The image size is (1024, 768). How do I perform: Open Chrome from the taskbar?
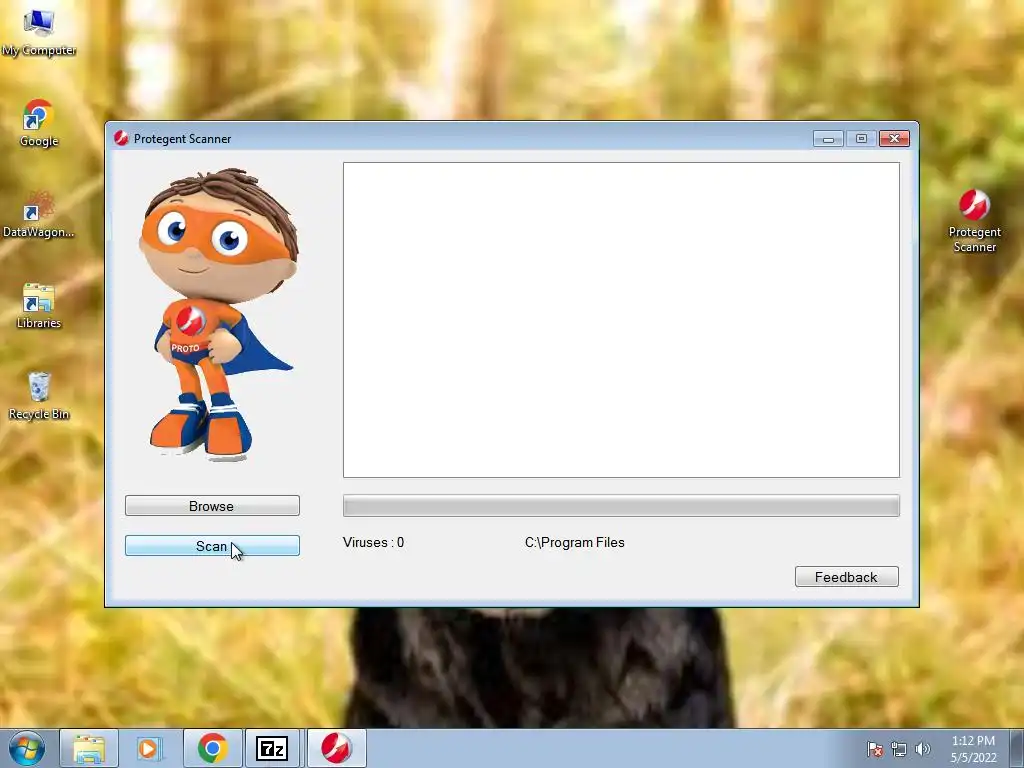pos(212,748)
